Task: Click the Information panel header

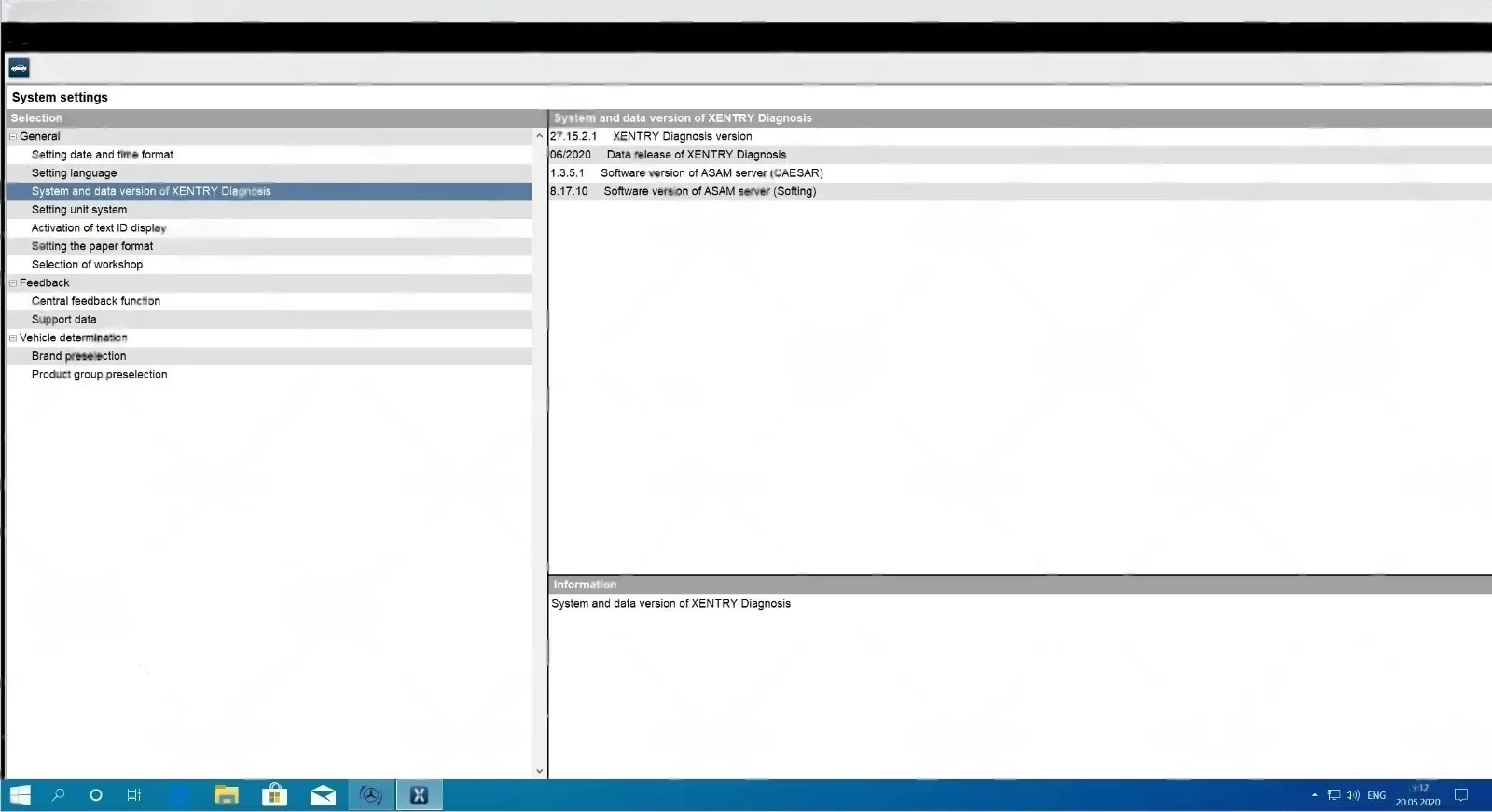Action: pyautogui.click(x=1020, y=585)
